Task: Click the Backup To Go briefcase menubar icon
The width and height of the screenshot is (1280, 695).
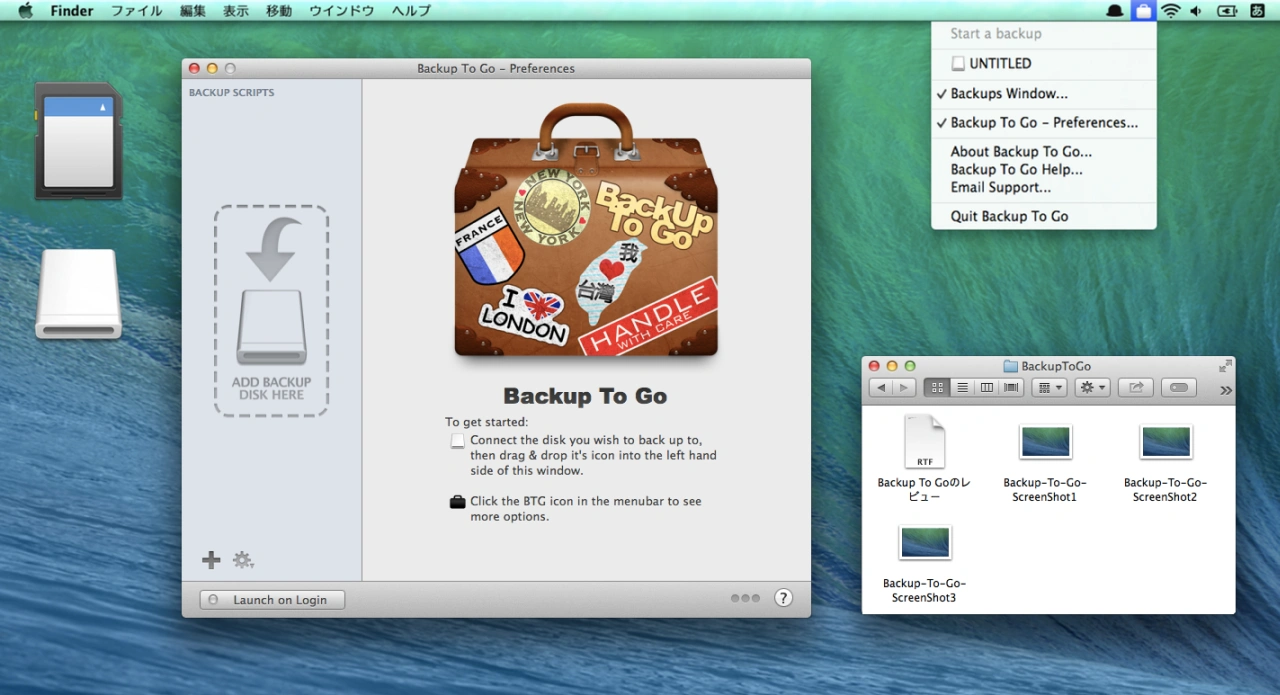Action: coord(1142,11)
